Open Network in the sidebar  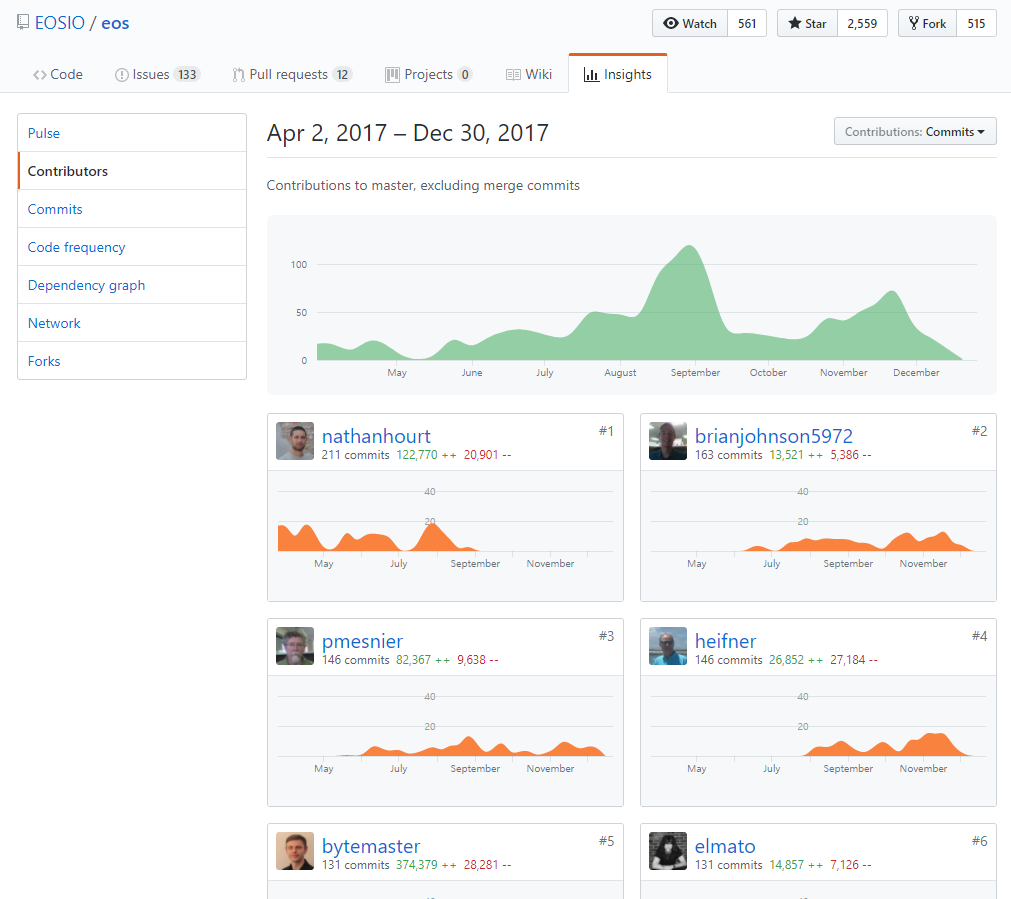(x=132, y=323)
